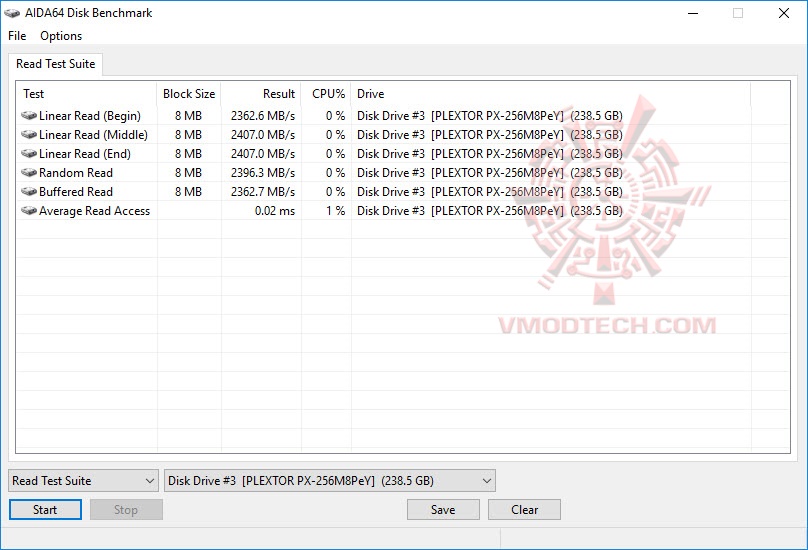Screen dimensions: 808x550
Task: Select the Buffered Read row label
Action: pos(76,192)
